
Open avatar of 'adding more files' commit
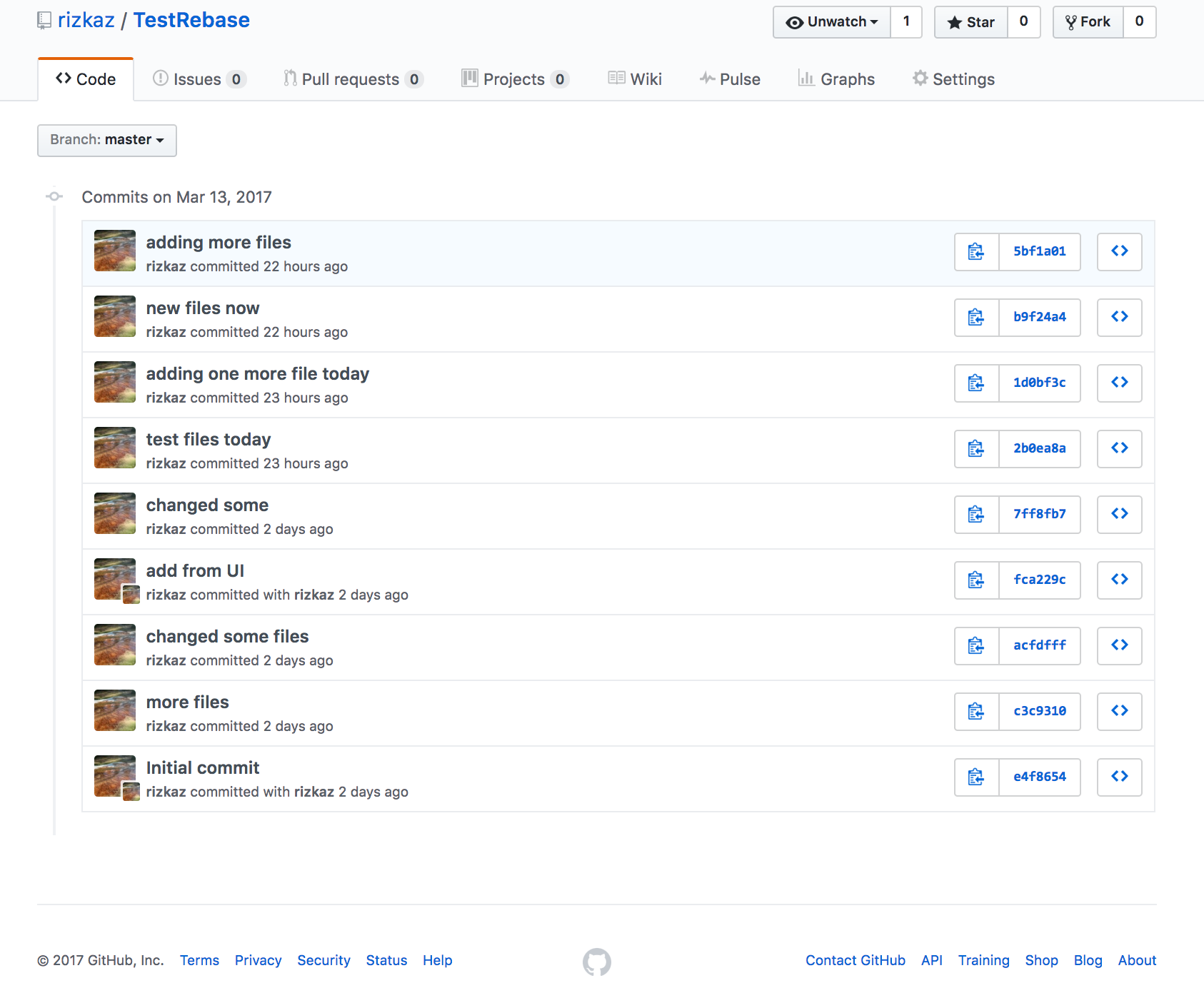click(x=115, y=251)
